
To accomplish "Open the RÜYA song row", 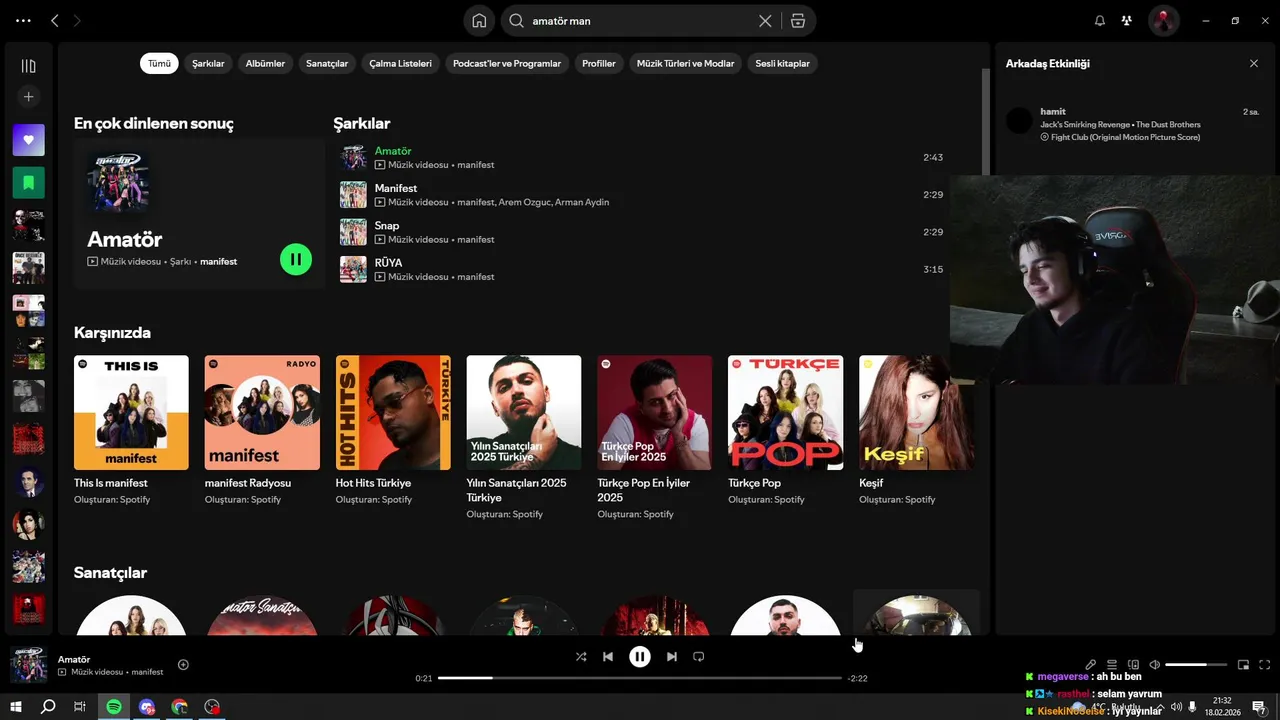I will tap(641, 269).
